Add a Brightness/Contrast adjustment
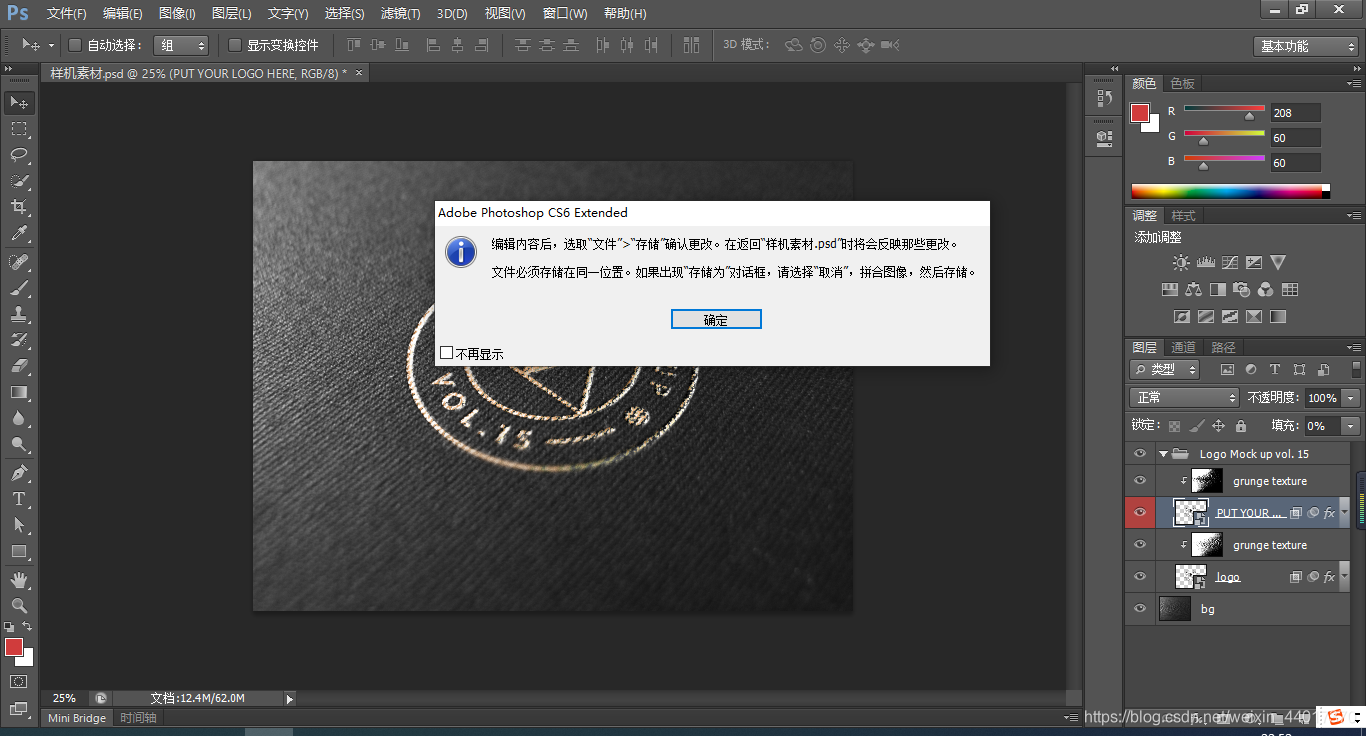The width and height of the screenshot is (1366, 736). tap(1181, 263)
